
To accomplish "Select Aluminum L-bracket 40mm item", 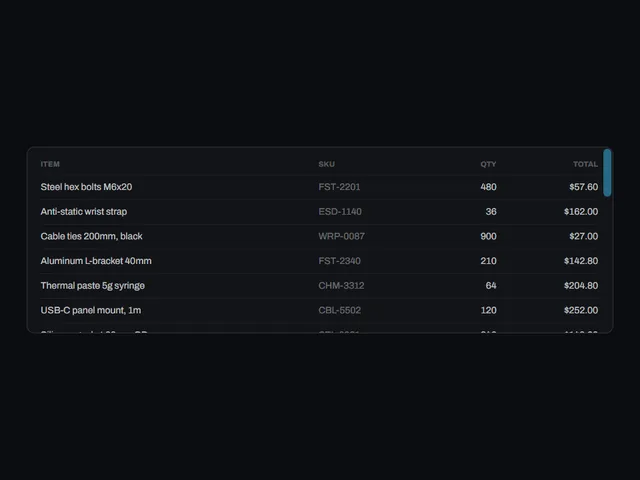I will click(96, 261).
